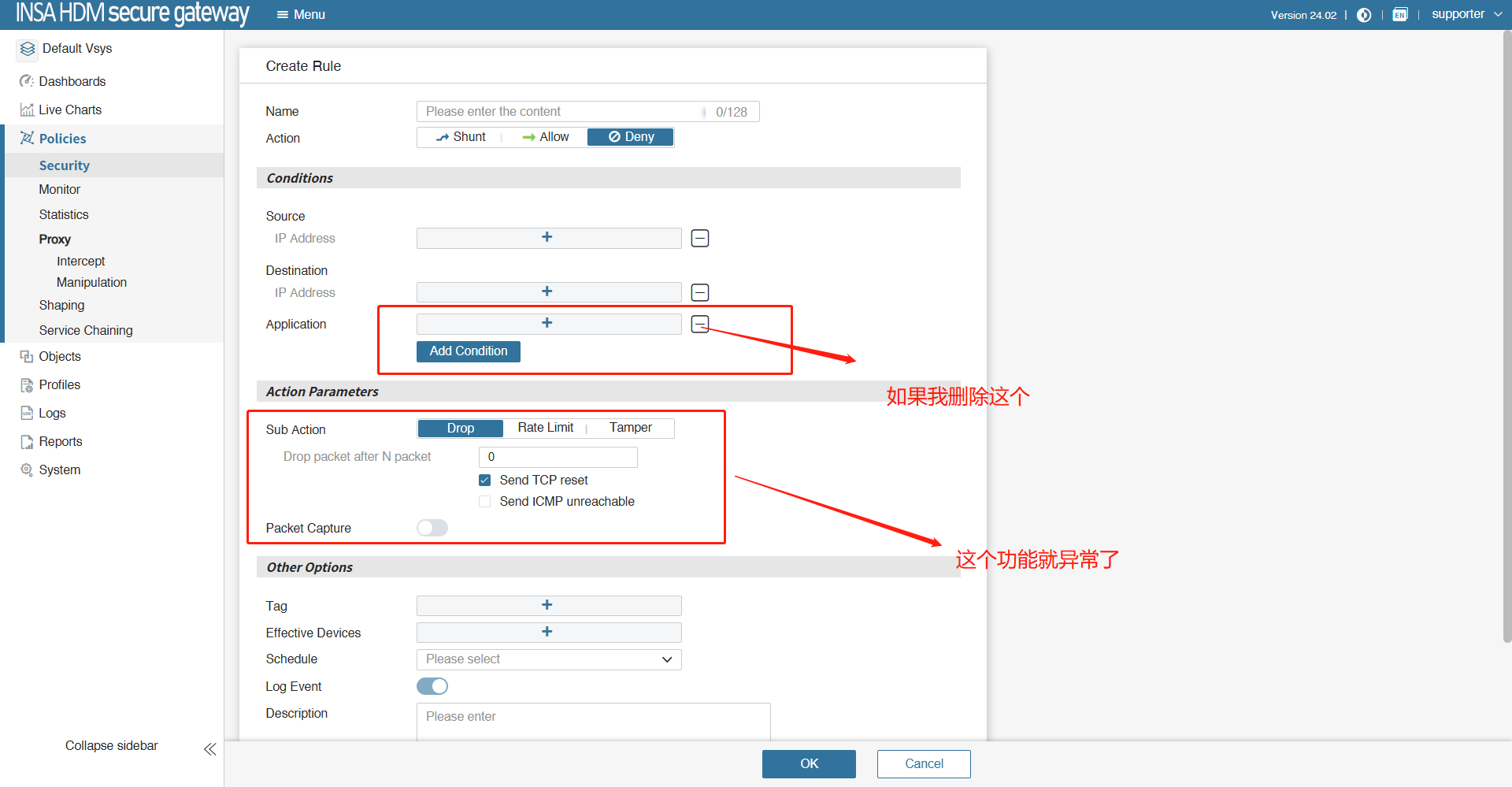Image resolution: width=1512 pixels, height=787 pixels.
Task: Open the Schedule dropdown
Action: tap(548, 659)
